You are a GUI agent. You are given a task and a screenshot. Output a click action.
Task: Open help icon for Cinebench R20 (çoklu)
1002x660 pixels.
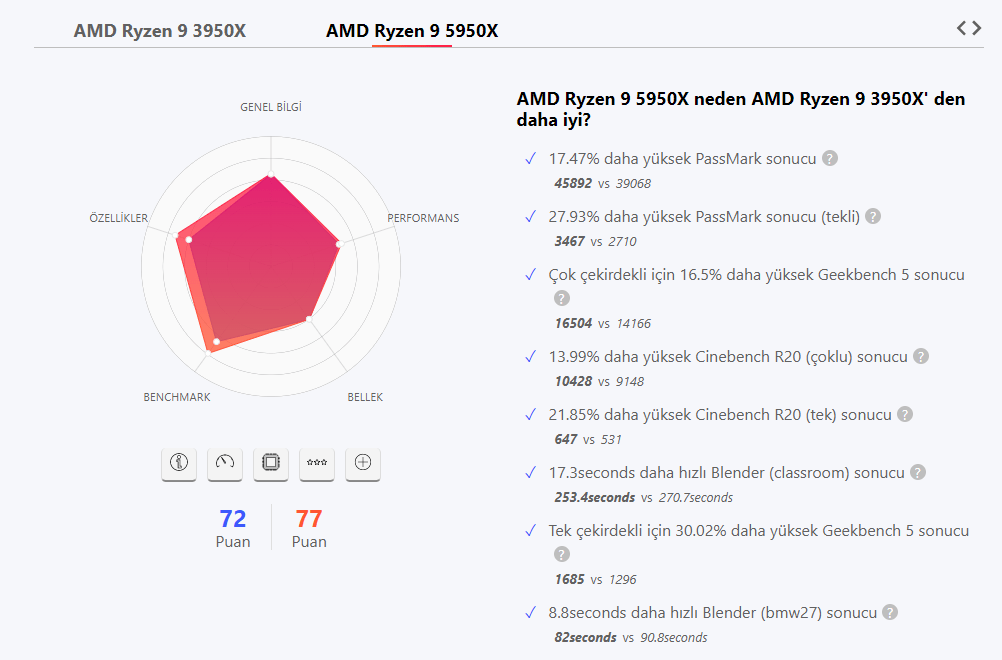(921, 357)
